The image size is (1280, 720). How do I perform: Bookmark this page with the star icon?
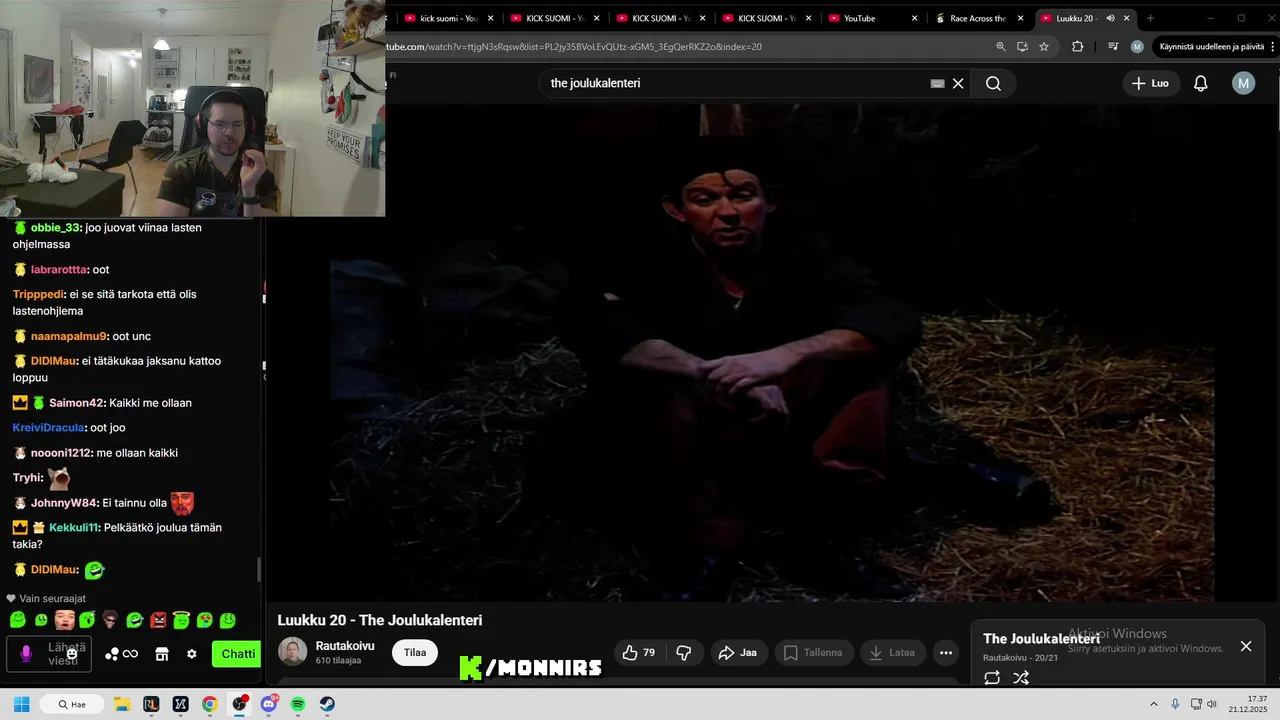[1044, 46]
